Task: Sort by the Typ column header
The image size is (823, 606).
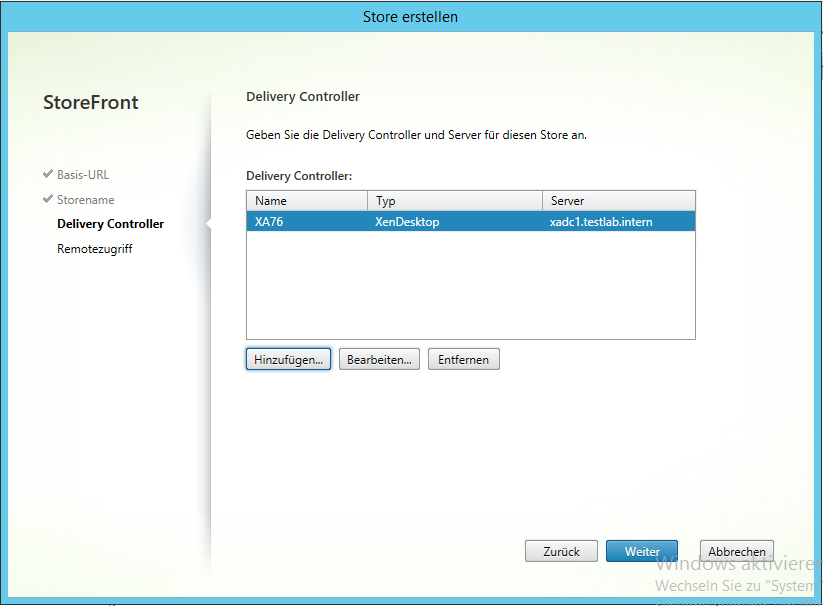Action: point(455,201)
